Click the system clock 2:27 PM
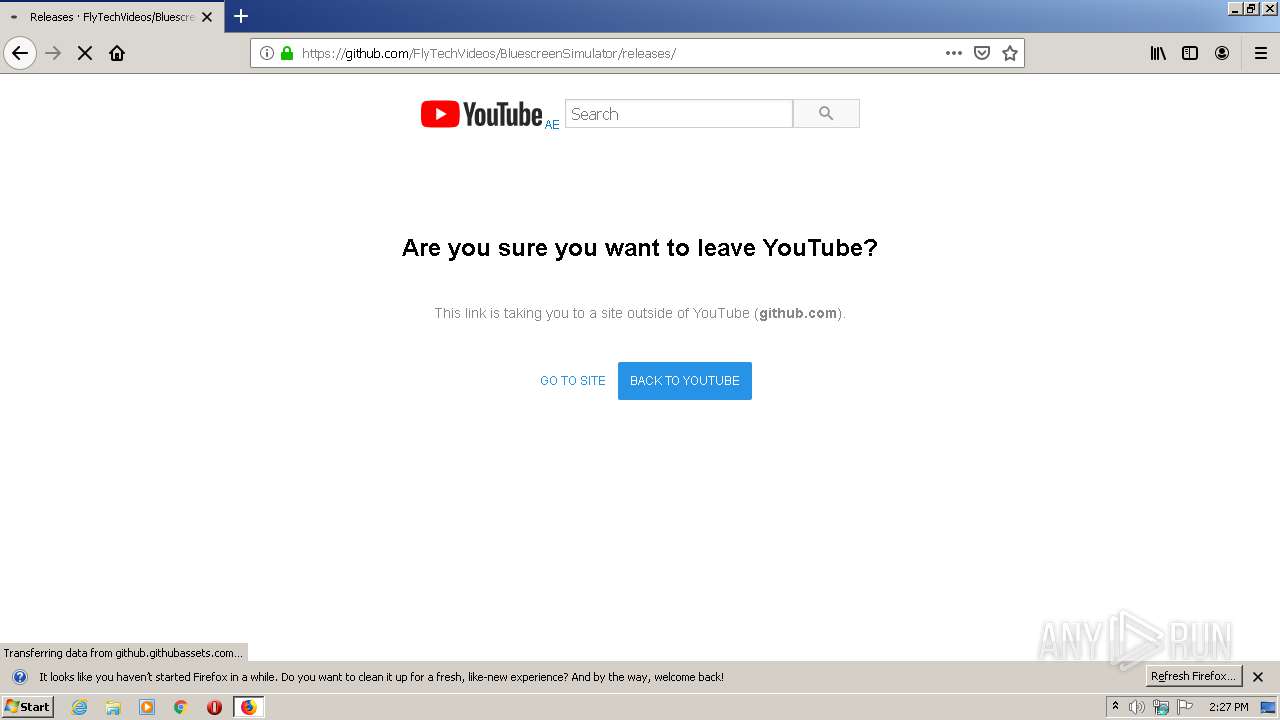1280x720 pixels. click(x=1229, y=707)
